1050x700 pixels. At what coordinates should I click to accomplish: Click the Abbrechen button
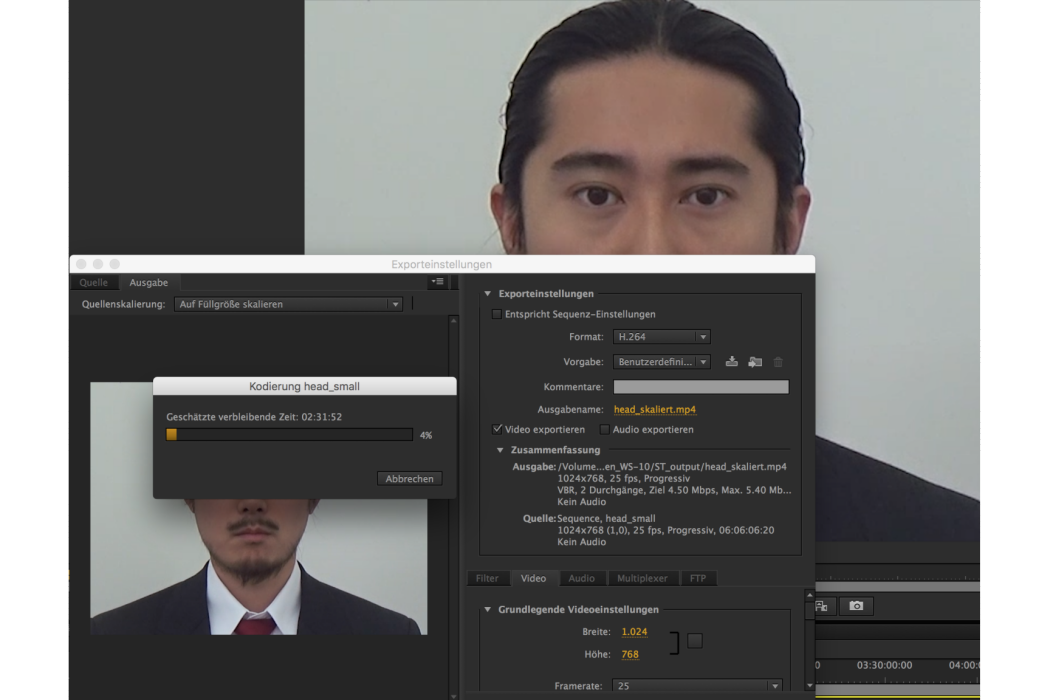pos(409,478)
